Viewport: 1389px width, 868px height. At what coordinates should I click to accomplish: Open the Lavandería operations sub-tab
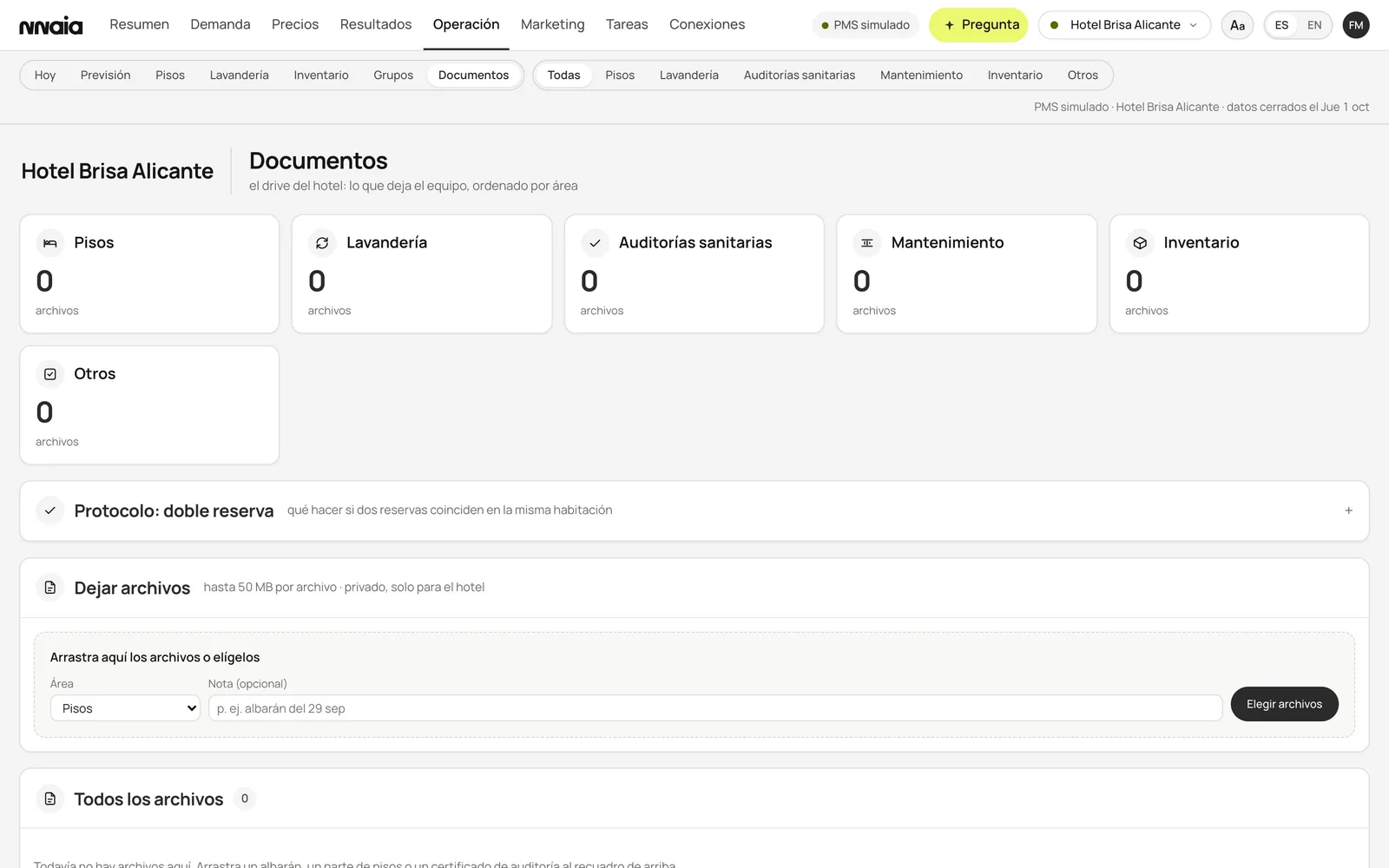[240, 76]
